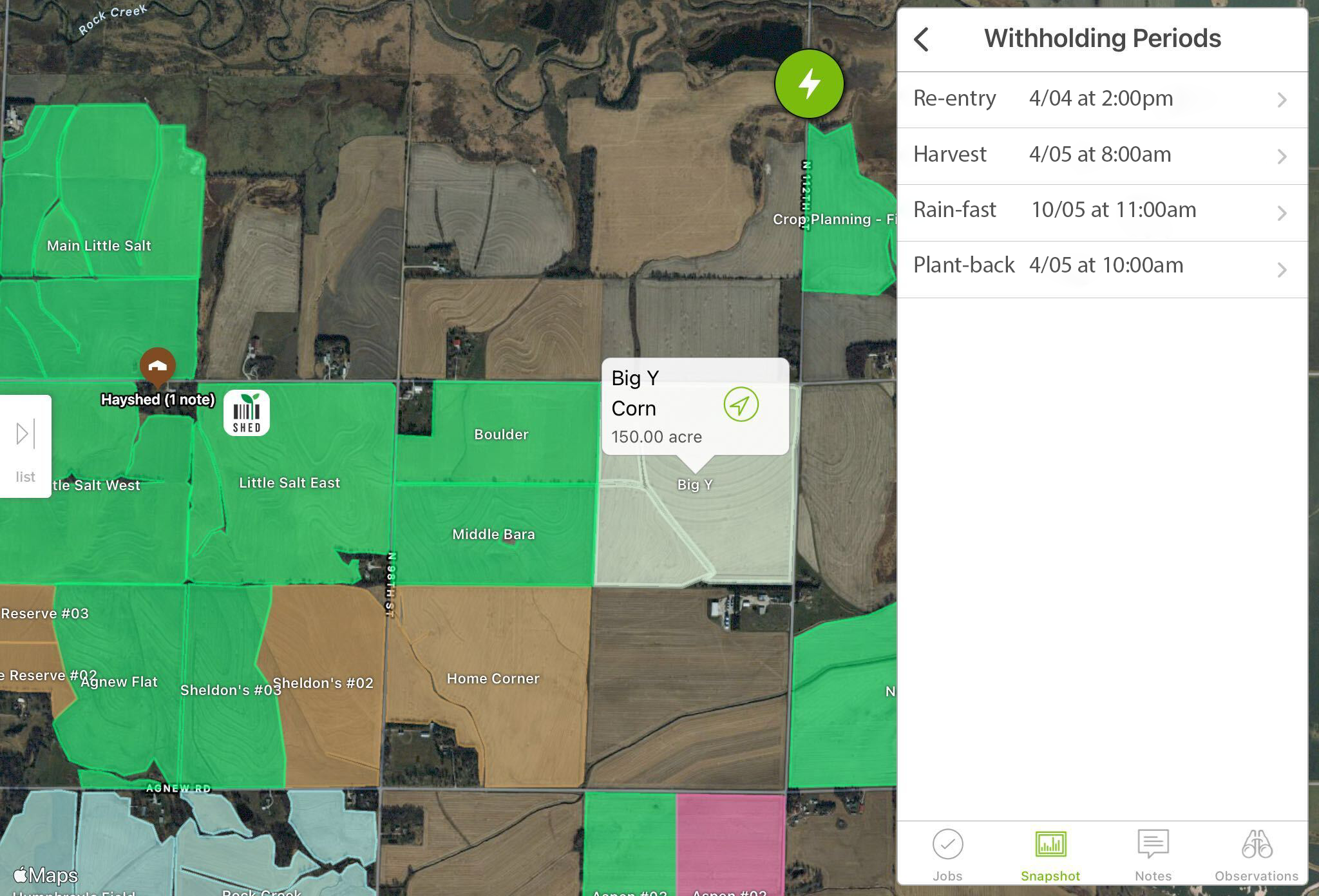The height and width of the screenshot is (896, 1319).
Task: Expand the Rain-fast withholding period row
Action: 1102,213
